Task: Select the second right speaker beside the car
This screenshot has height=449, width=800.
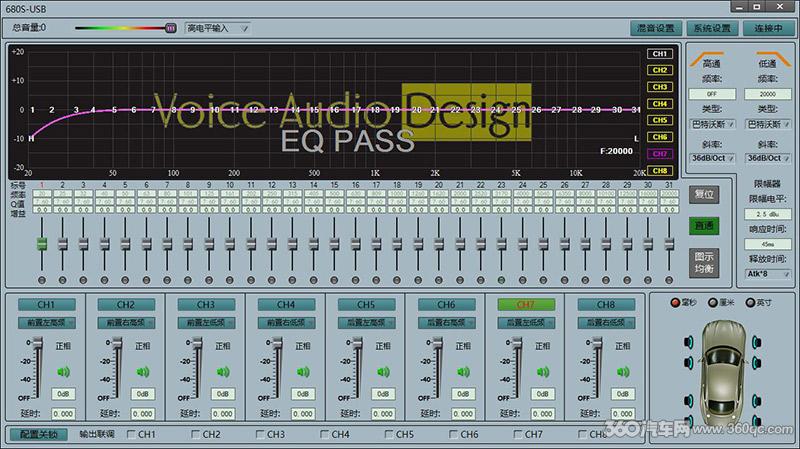Action: click(757, 363)
